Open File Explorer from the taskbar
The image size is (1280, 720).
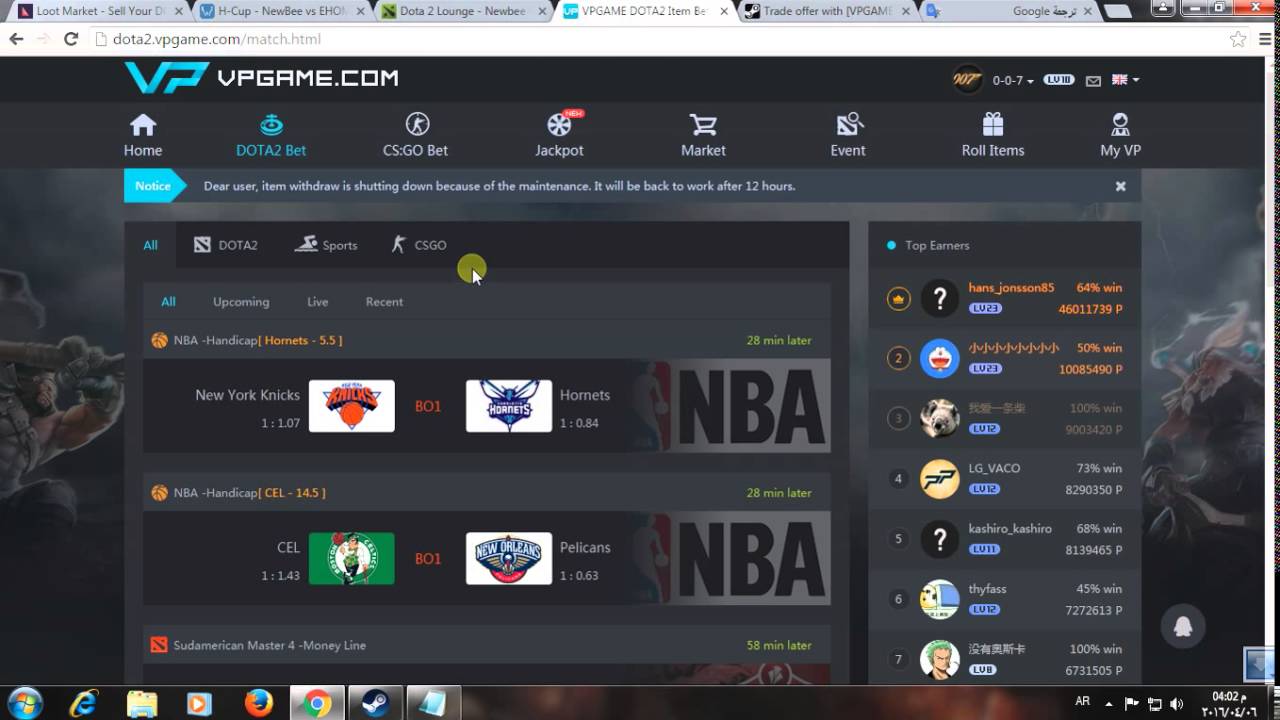point(142,703)
